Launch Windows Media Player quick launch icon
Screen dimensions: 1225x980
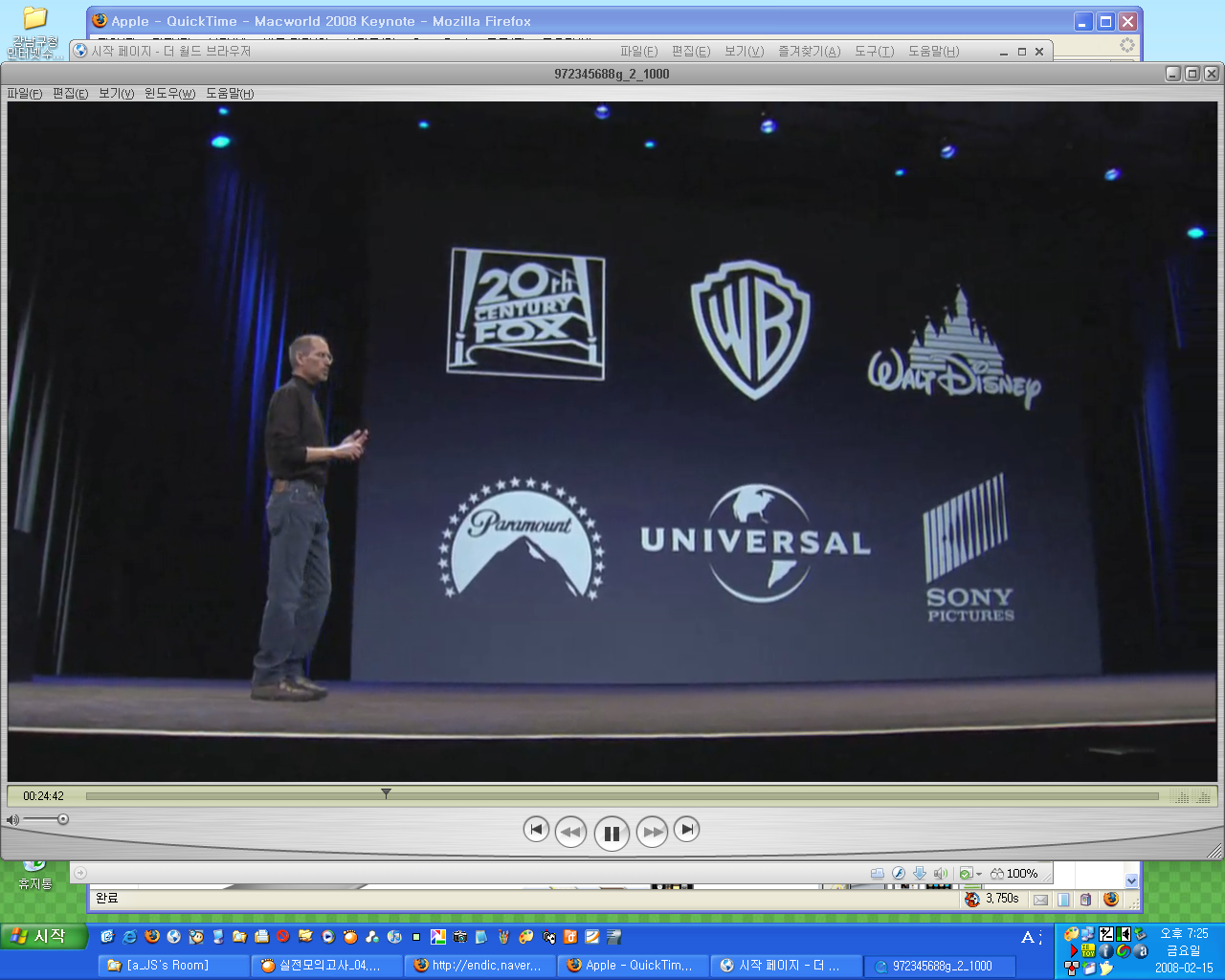(328, 937)
